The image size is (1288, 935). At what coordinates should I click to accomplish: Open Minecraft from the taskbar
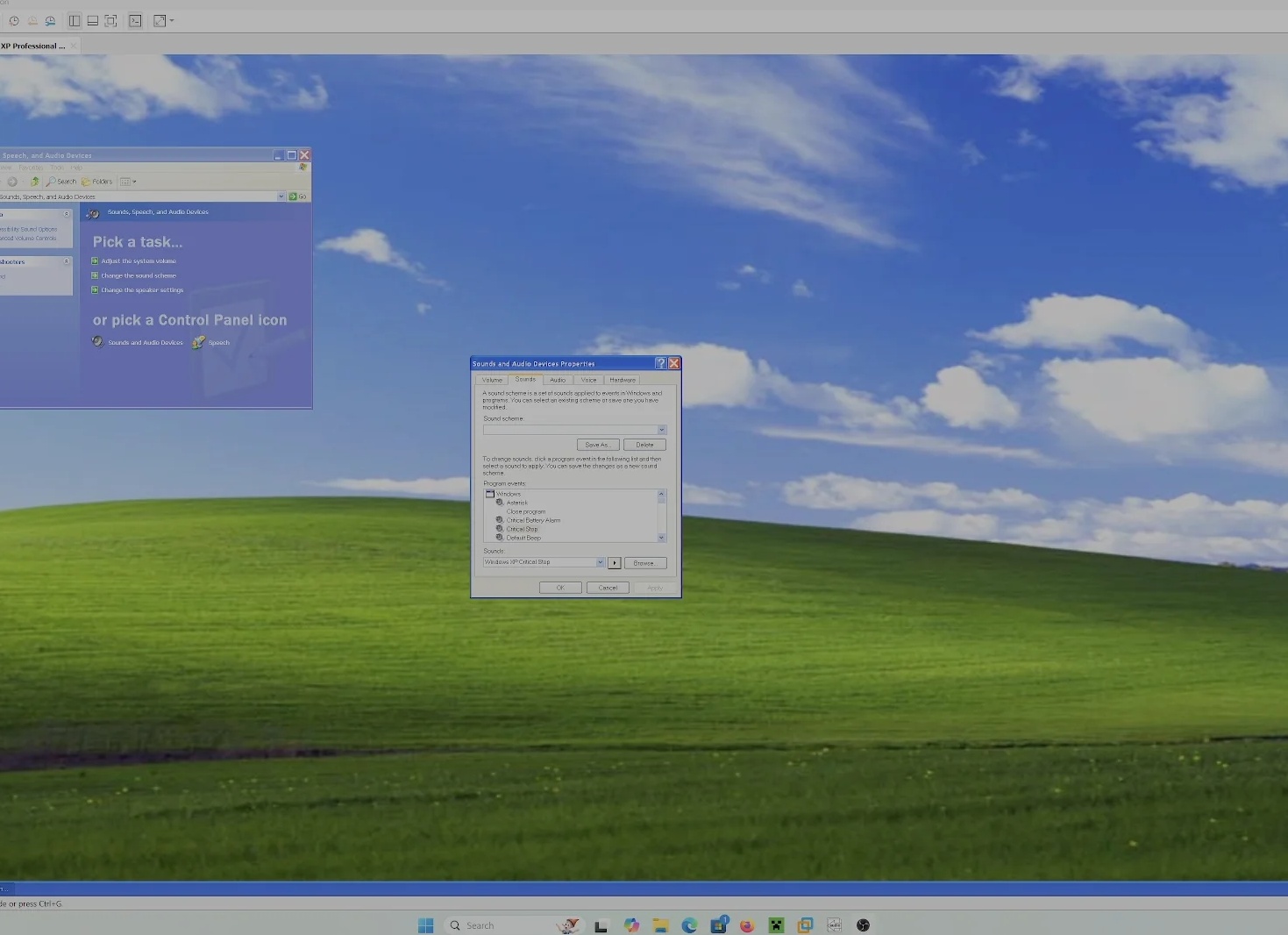coord(776,925)
